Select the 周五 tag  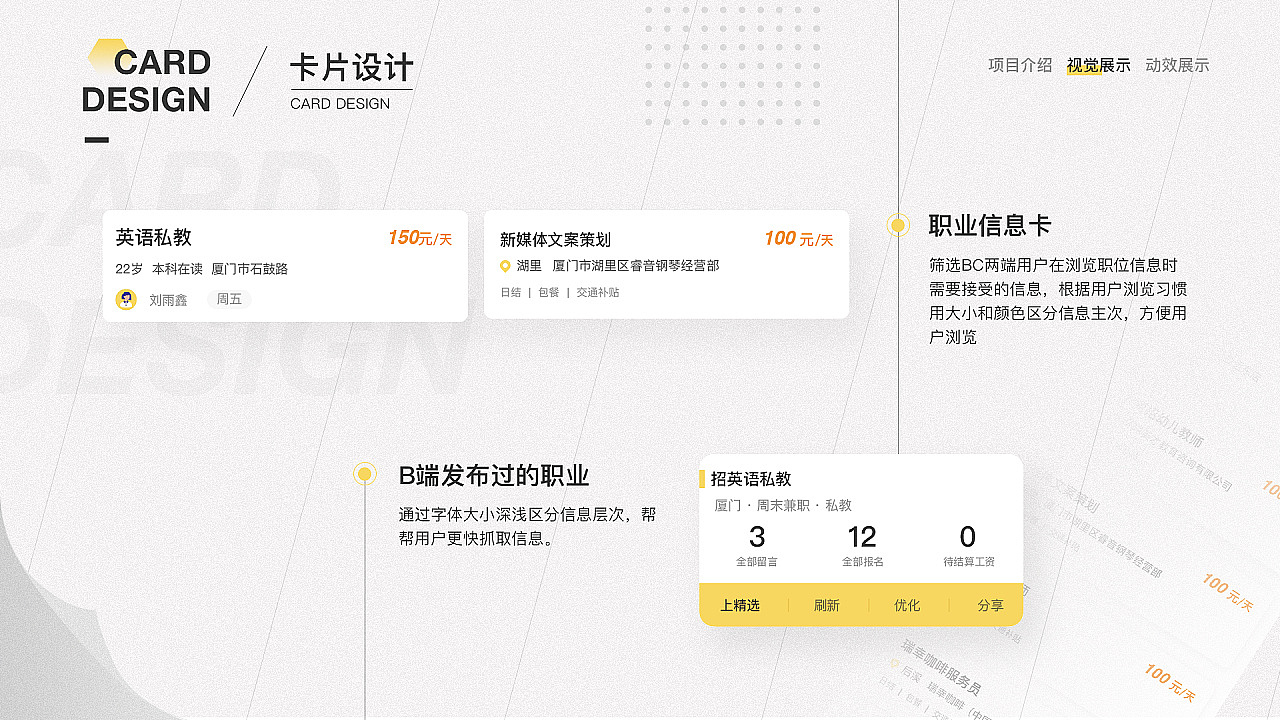pos(229,299)
